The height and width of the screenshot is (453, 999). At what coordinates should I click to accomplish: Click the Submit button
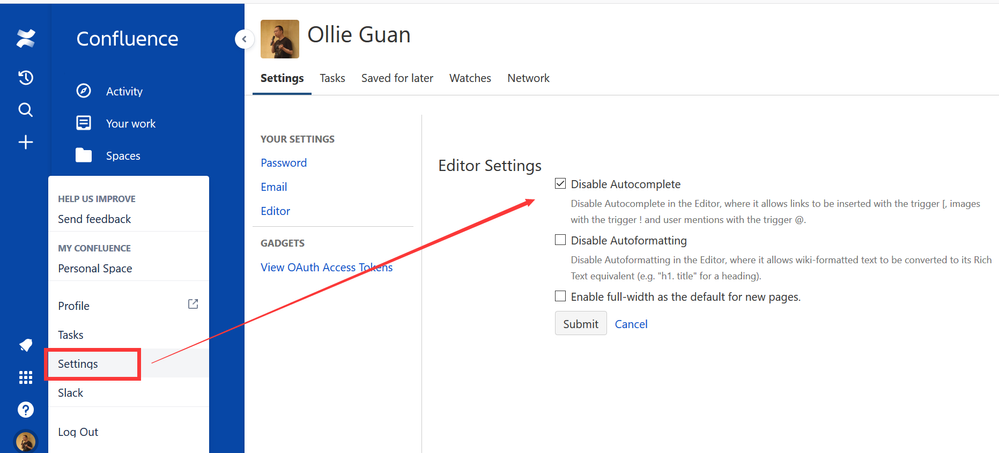(580, 324)
